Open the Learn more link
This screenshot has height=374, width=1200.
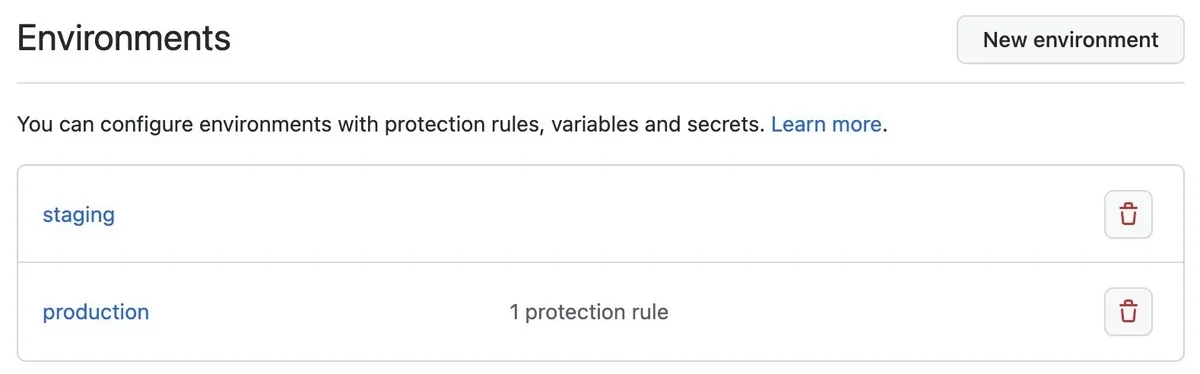[x=826, y=125]
